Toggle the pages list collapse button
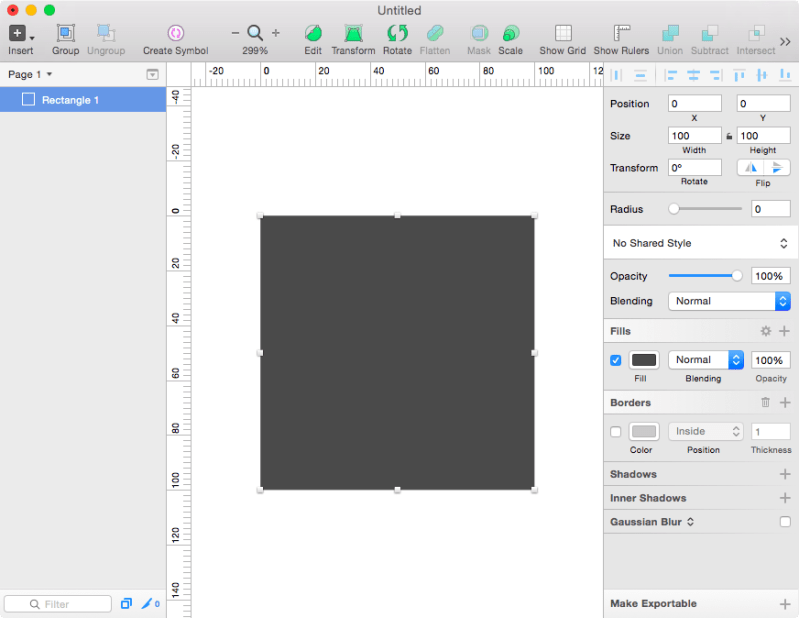This screenshot has width=799, height=618. (152, 74)
